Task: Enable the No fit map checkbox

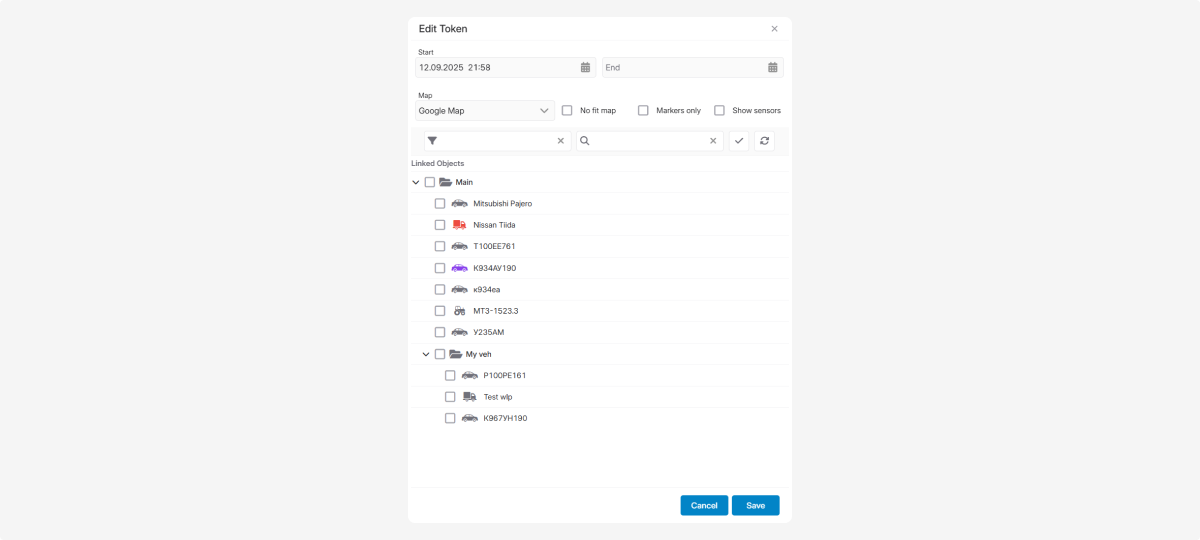Action: coord(567,111)
